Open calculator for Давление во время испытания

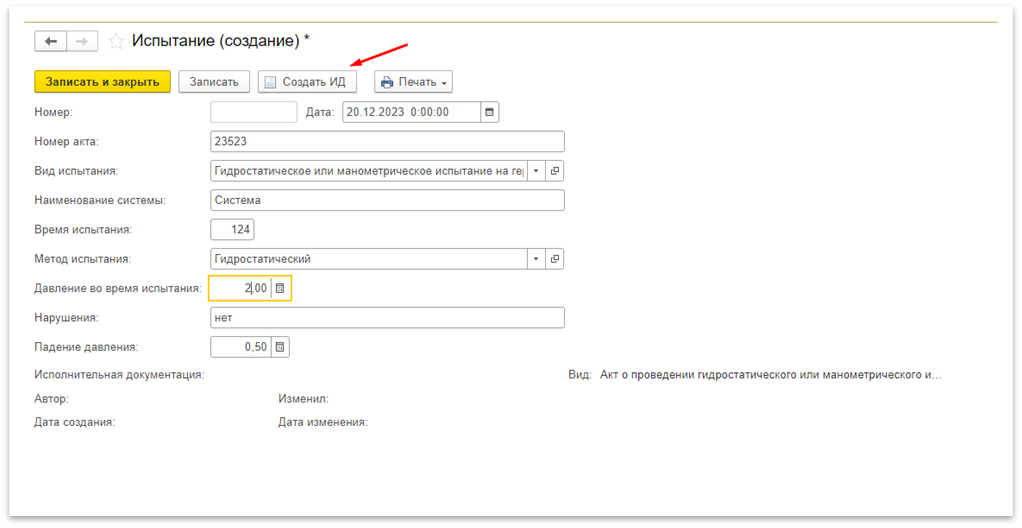pos(281,289)
